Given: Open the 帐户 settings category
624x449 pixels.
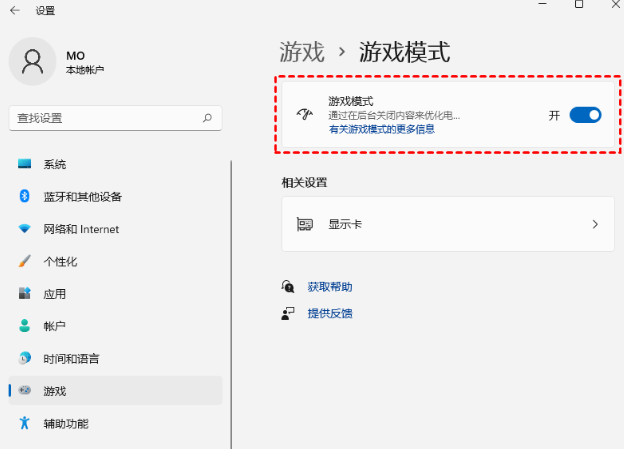Looking at the screenshot, I should pyautogui.click(x=115, y=326).
